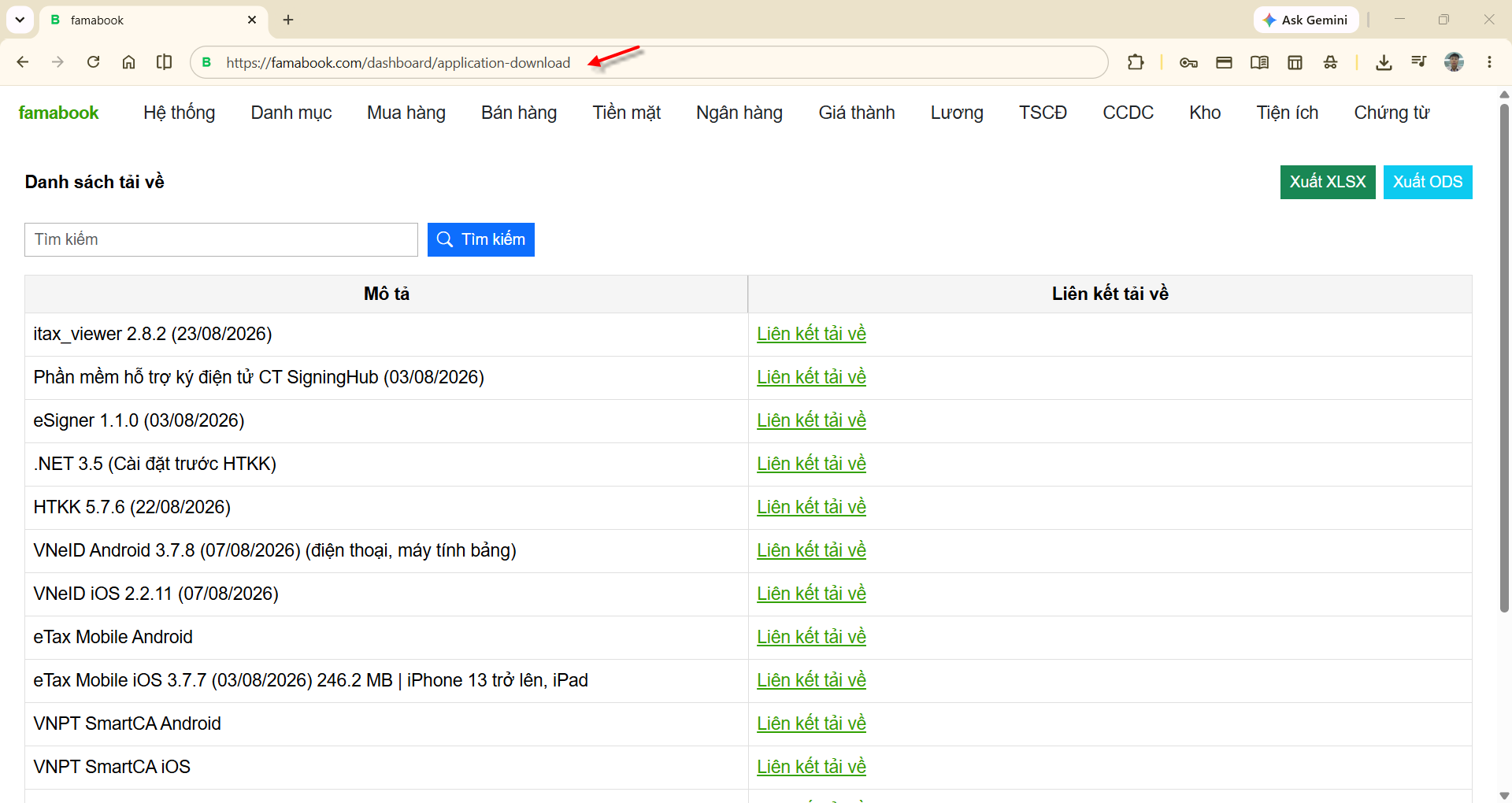Export list with Xuất XLSX button

point(1328,182)
